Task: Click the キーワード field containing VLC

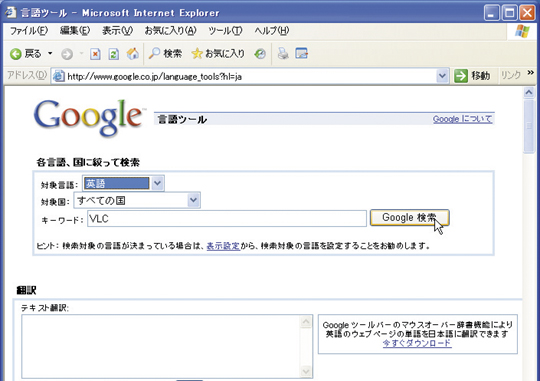Action: [x=227, y=219]
